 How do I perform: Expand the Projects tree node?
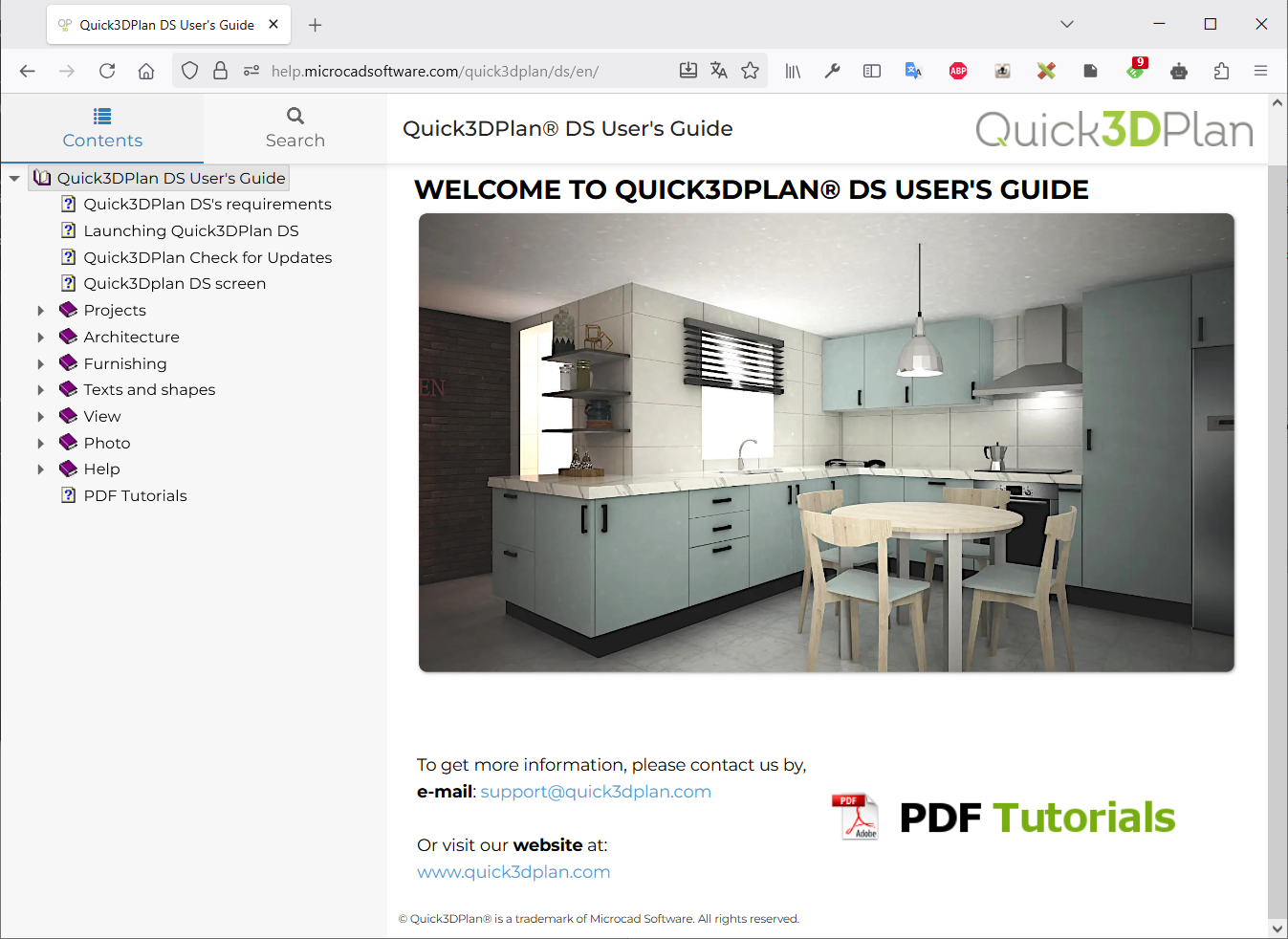pos(40,311)
